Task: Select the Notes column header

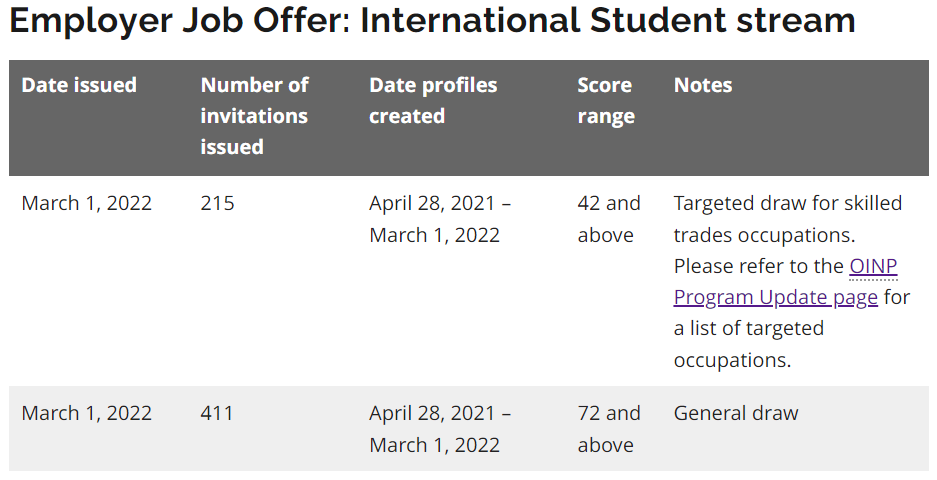Action: click(703, 85)
